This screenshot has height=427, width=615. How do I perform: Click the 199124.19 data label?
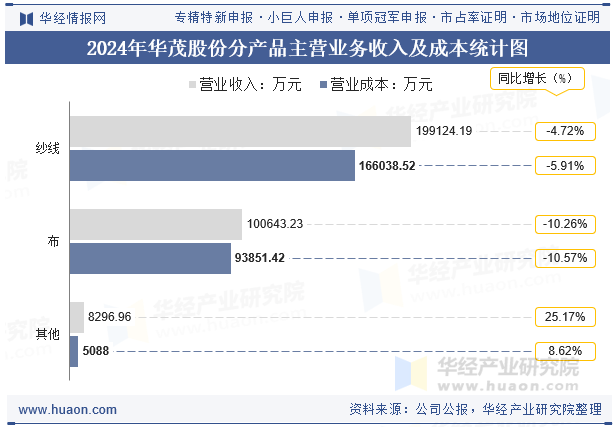click(x=444, y=131)
